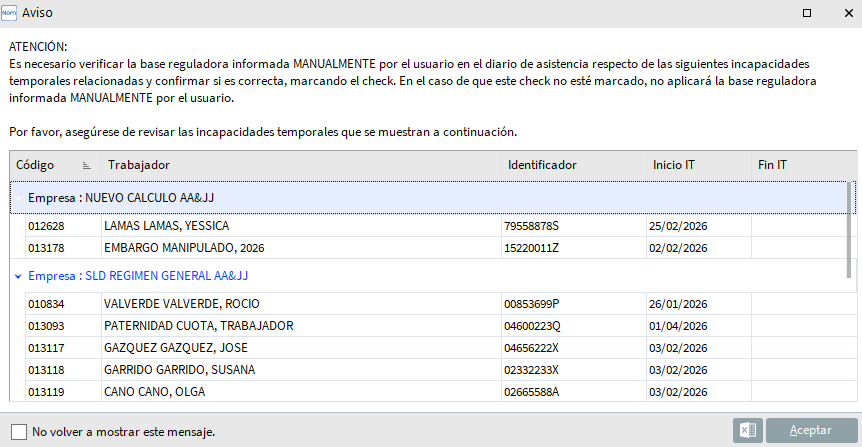
Task: Click the sort icon in Código header
Action: point(86,165)
